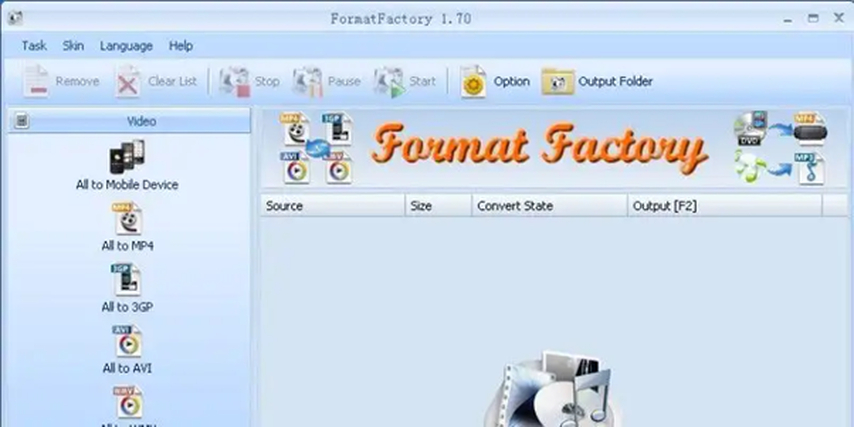The height and width of the screenshot is (427, 854).
Task: Sort list by Convert State column
Action: coord(550,206)
